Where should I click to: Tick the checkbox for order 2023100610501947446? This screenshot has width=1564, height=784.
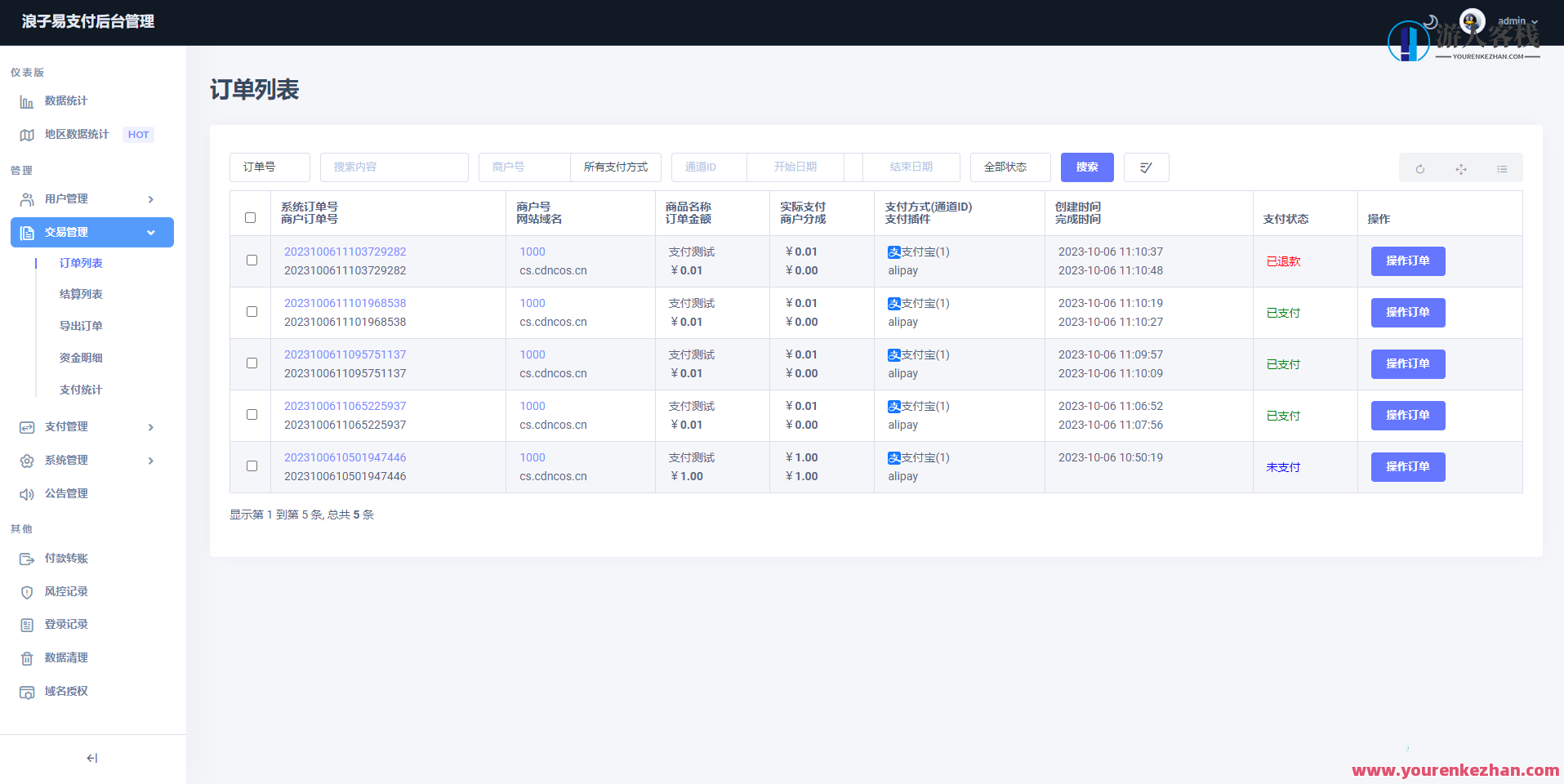pyautogui.click(x=252, y=466)
